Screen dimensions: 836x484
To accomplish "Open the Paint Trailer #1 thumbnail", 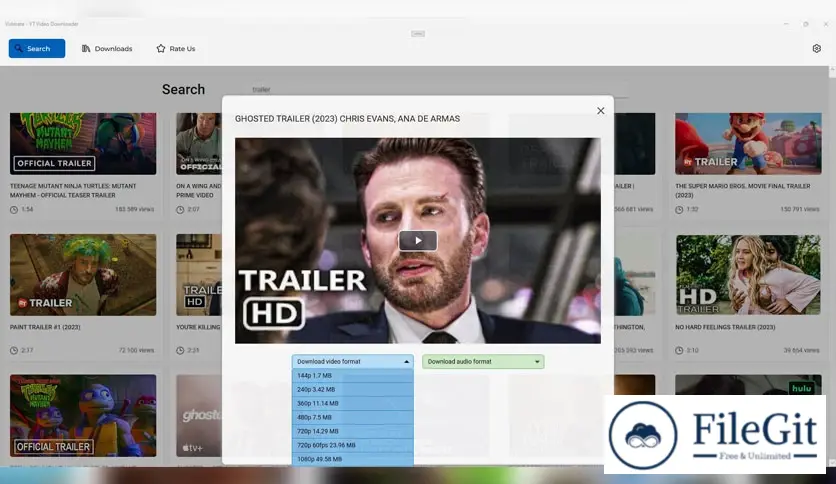I will [83, 275].
